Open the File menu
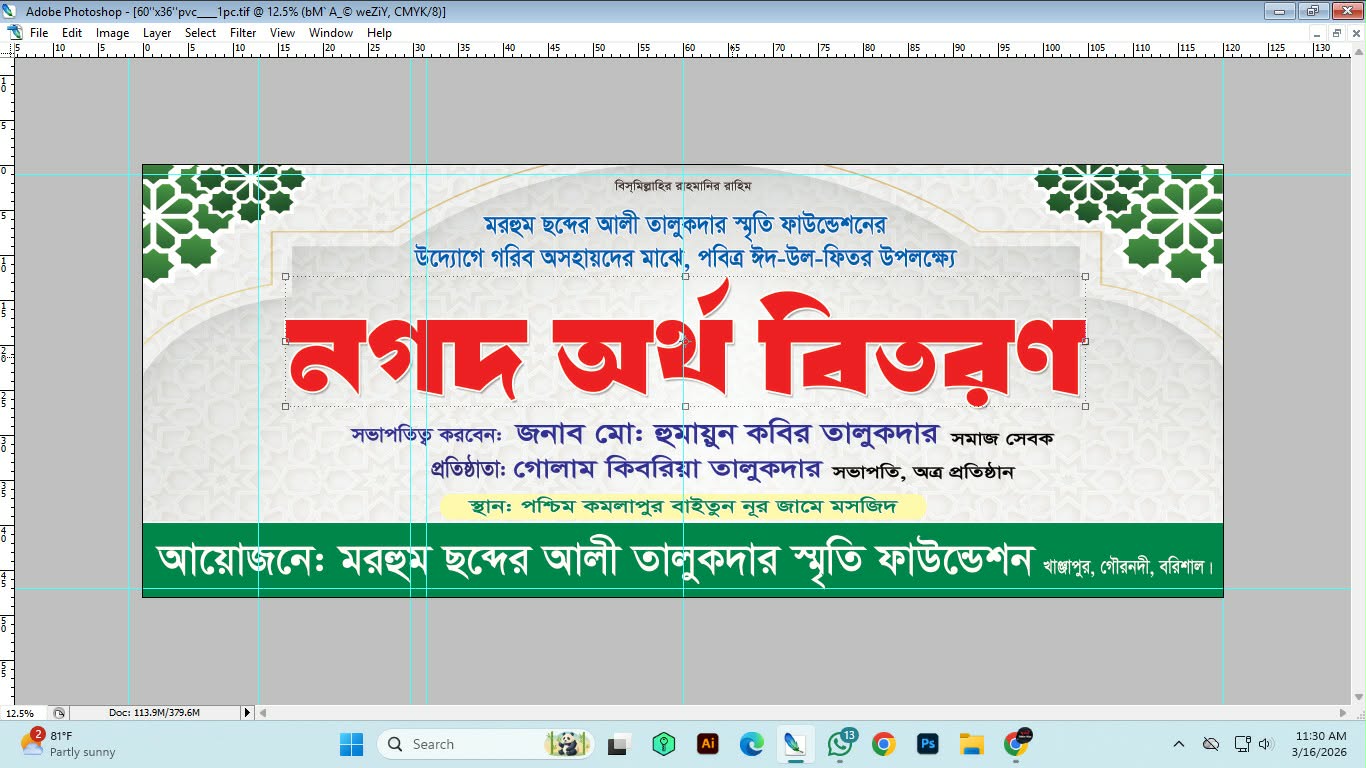The image size is (1366, 768). coord(39,33)
